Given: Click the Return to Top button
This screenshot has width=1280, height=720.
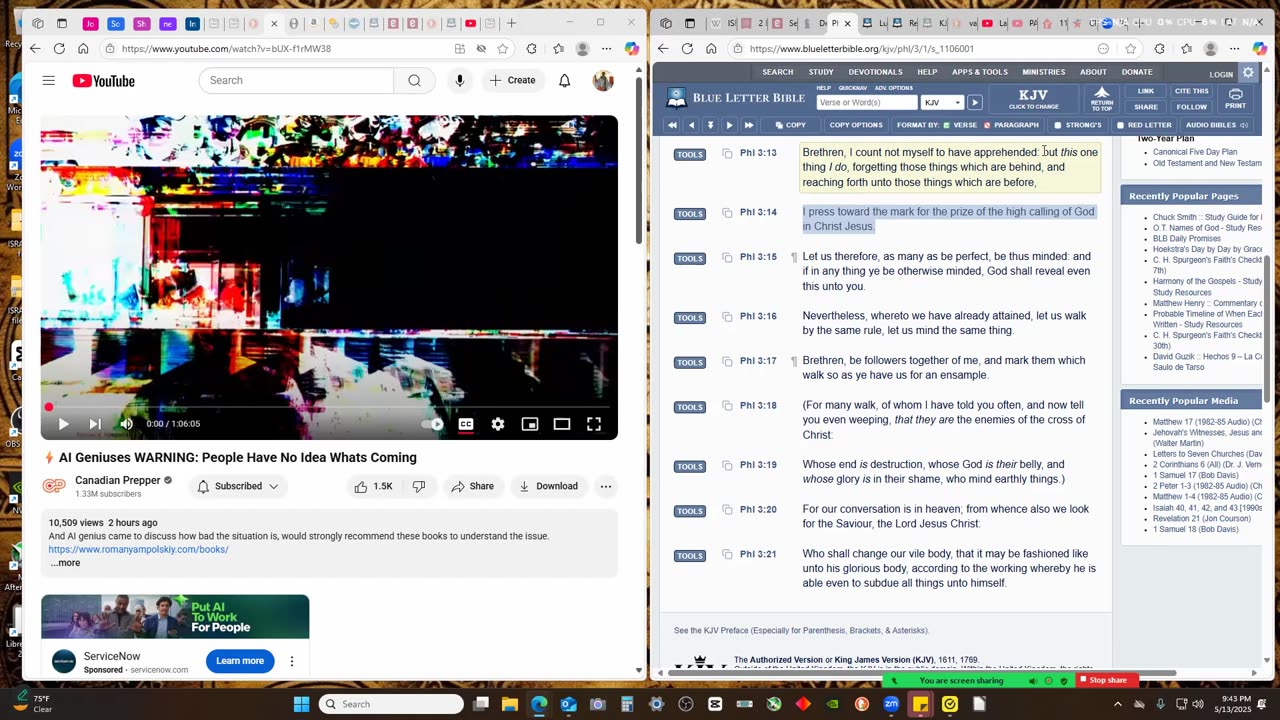Looking at the screenshot, I should pos(1102,99).
